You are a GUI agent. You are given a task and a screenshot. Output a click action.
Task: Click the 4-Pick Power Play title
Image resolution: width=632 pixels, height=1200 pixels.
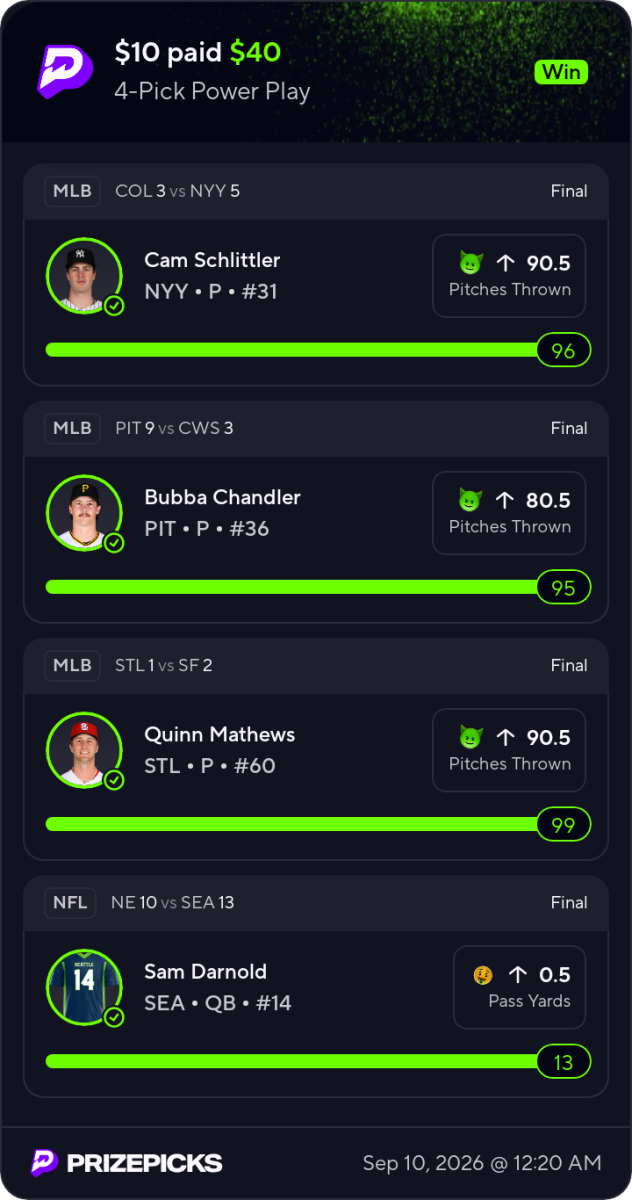click(212, 92)
